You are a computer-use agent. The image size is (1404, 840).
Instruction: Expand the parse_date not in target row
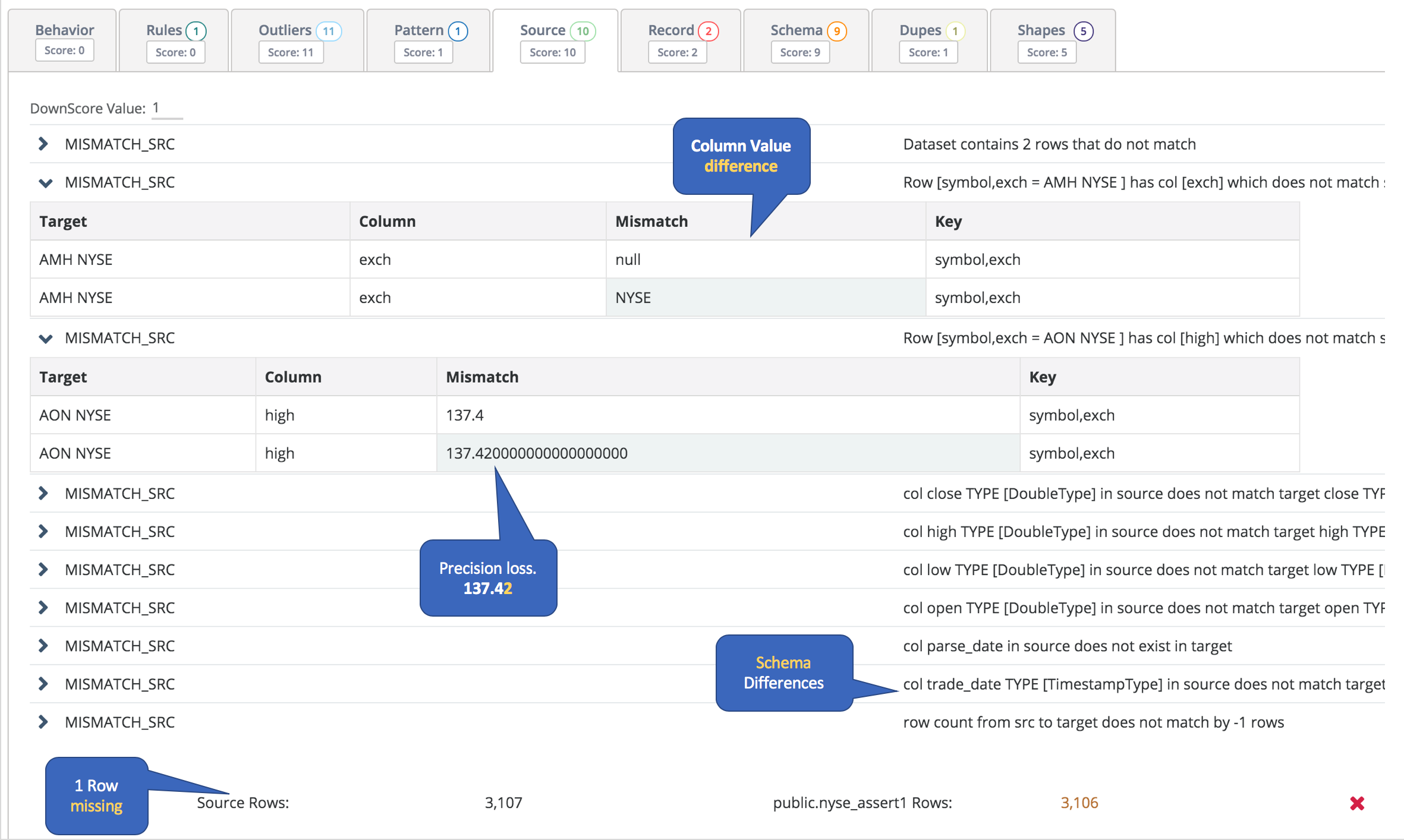[43, 646]
